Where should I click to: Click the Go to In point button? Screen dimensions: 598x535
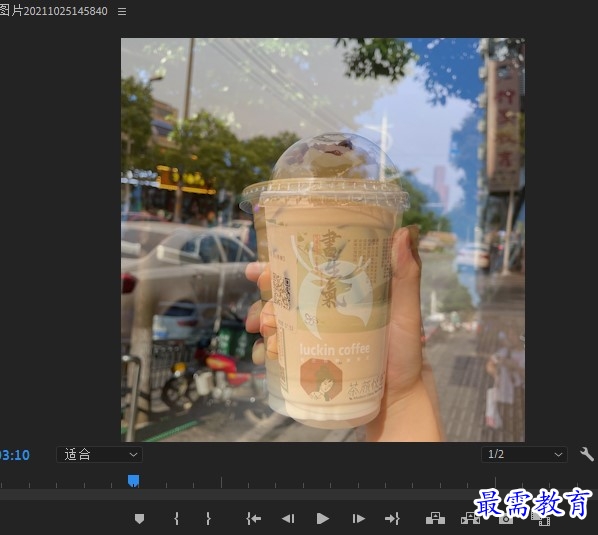[254, 519]
